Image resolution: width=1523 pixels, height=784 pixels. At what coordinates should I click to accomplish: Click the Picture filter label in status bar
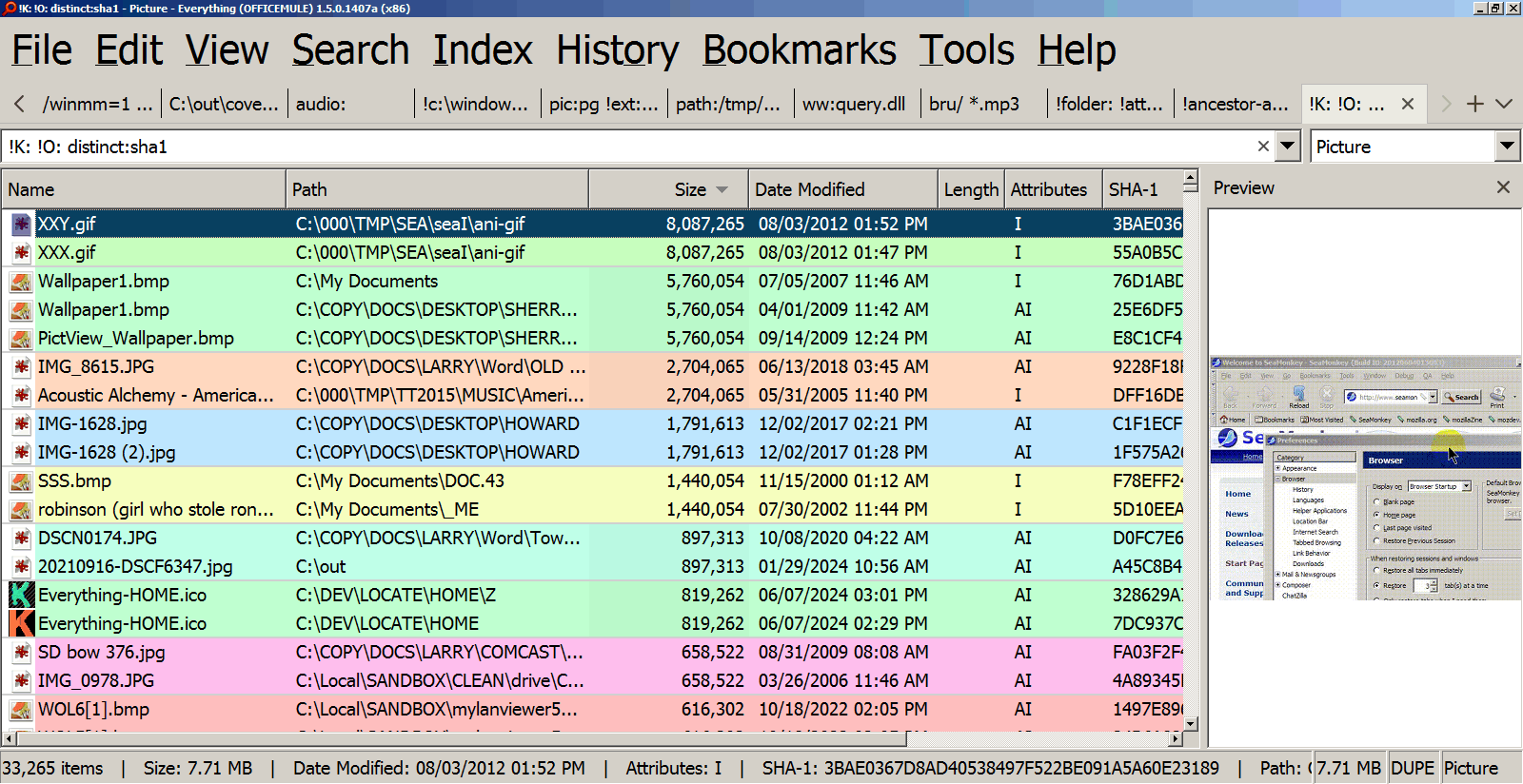pos(1471,768)
